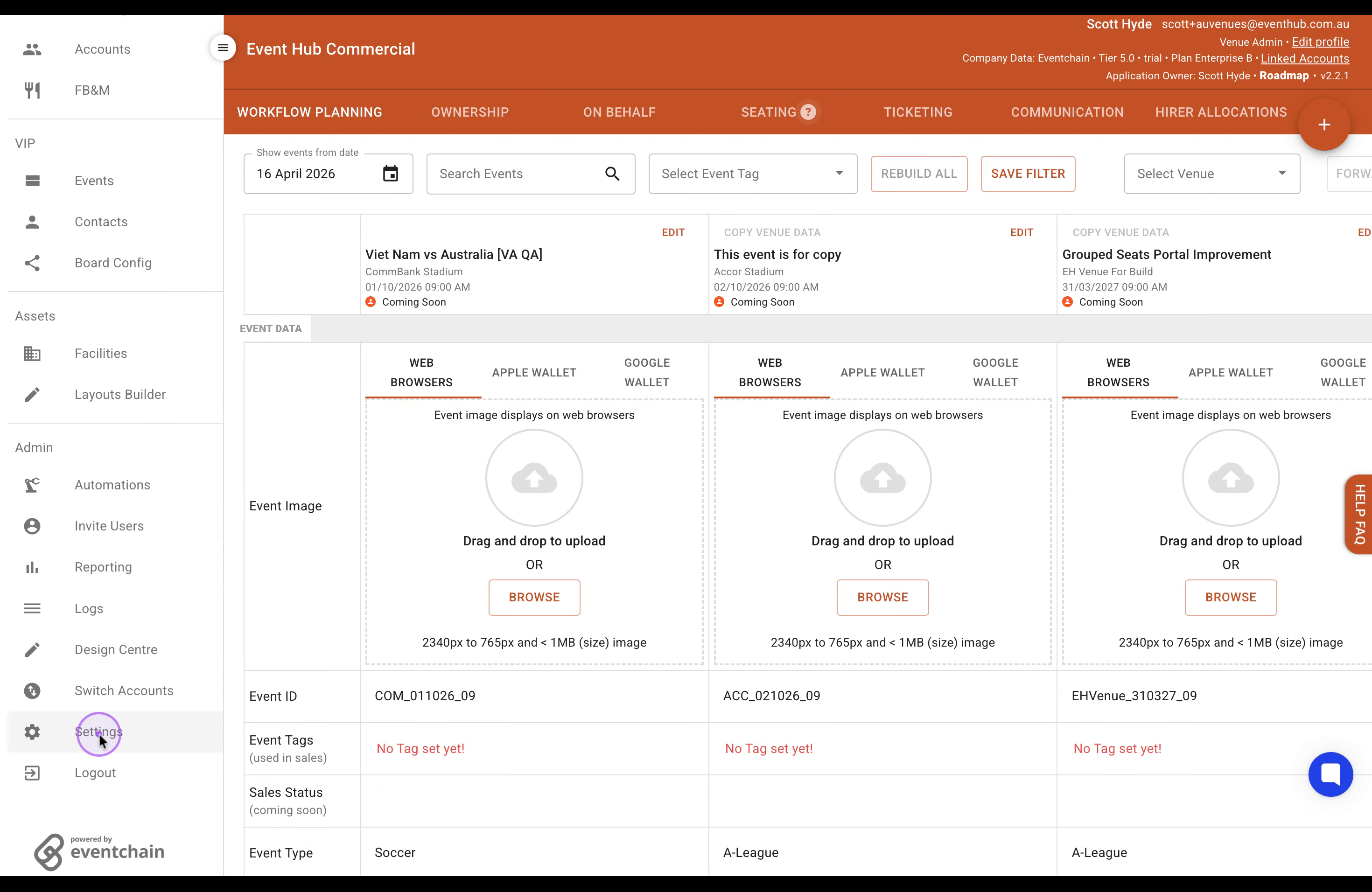Screen dimensions: 1372x892
Task: Click the Reporting bar chart icon
Action: click(x=32, y=568)
